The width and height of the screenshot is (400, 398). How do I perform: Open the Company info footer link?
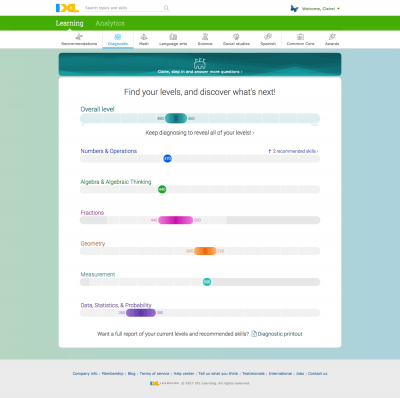pyautogui.click(x=85, y=374)
